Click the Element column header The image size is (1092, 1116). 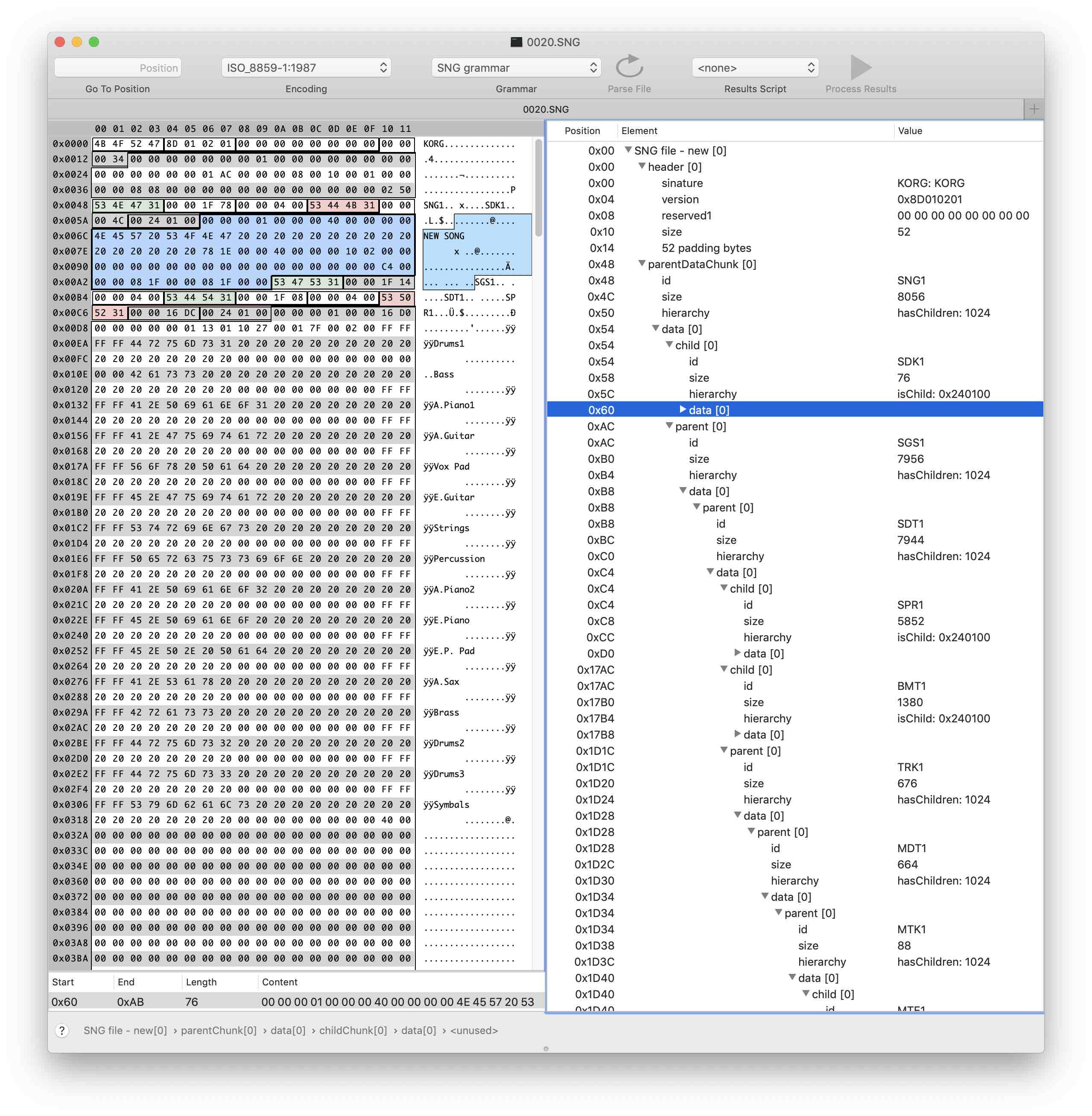[x=639, y=131]
